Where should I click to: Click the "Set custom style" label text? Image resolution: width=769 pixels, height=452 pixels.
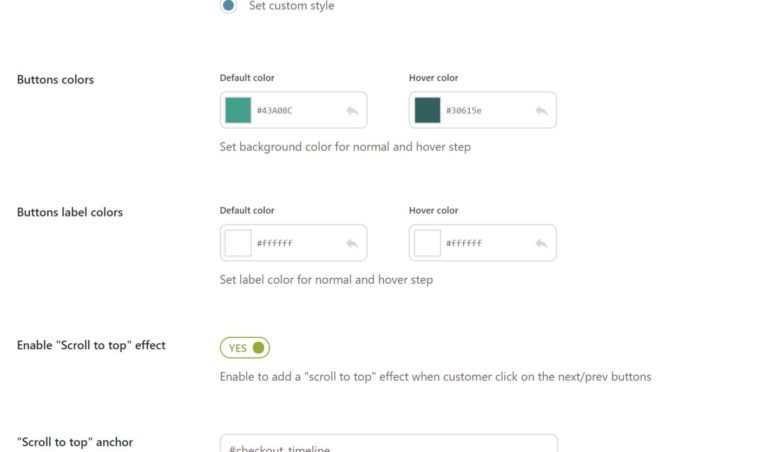click(291, 6)
